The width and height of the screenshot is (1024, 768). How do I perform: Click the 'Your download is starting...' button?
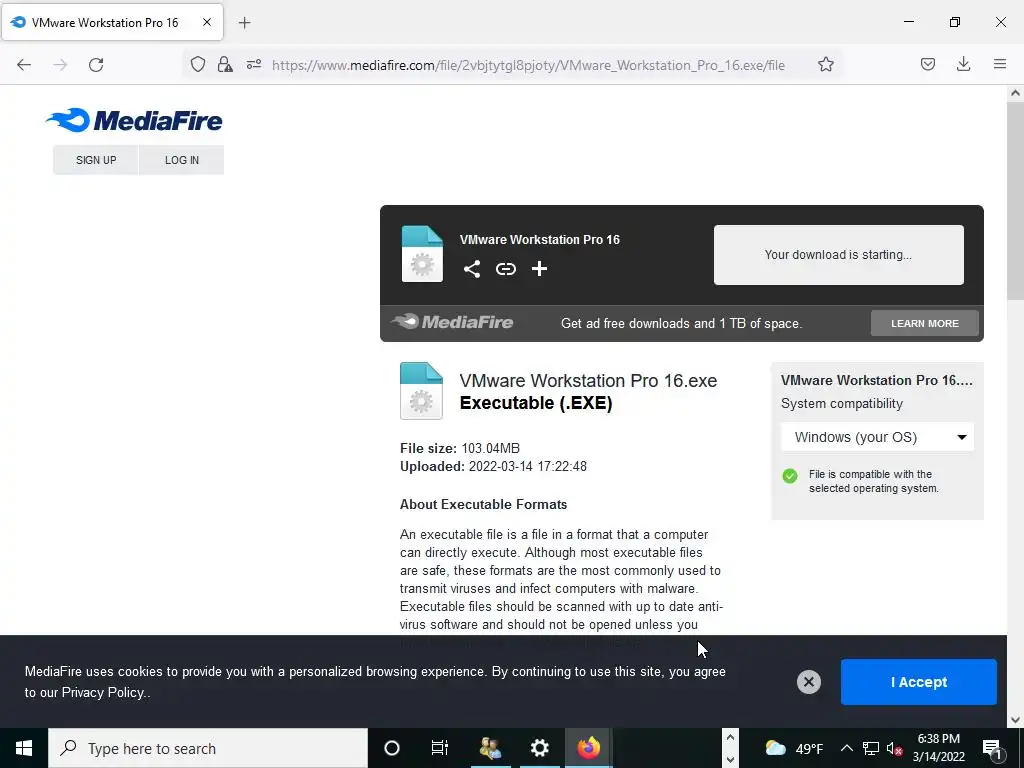pyautogui.click(x=839, y=255)
